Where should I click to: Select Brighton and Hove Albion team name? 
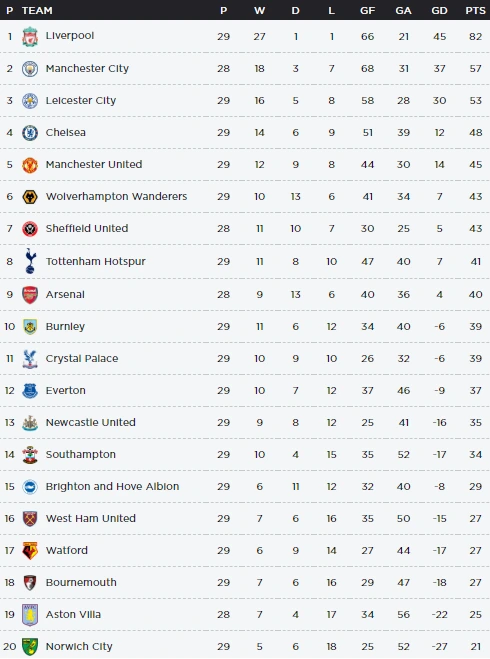(112, 486)
